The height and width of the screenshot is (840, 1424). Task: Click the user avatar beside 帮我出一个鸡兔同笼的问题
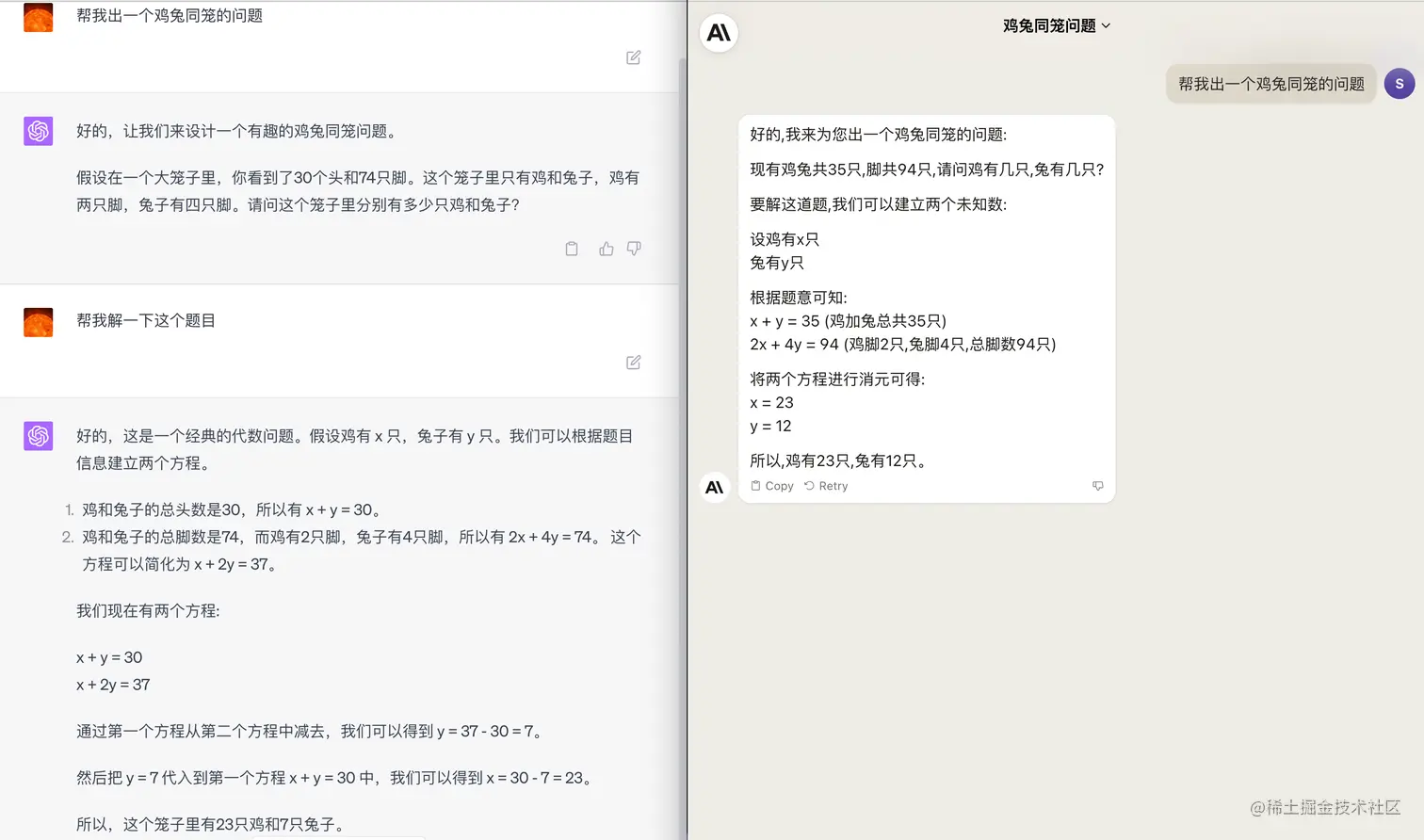39,17
